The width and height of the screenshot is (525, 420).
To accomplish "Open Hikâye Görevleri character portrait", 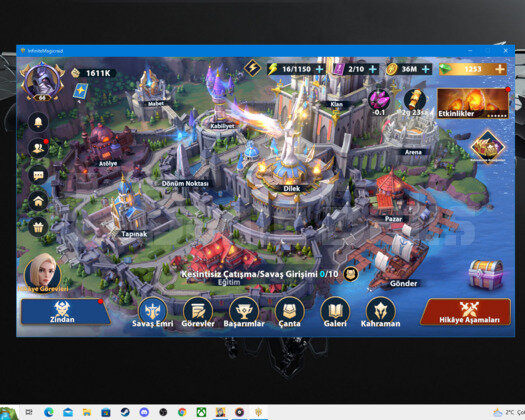I will pos(43,273).
